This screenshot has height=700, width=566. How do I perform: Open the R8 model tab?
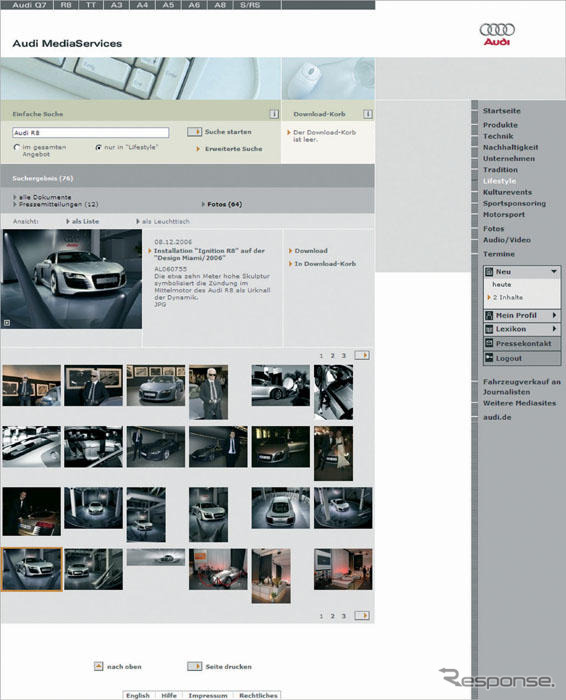point(66,5)
